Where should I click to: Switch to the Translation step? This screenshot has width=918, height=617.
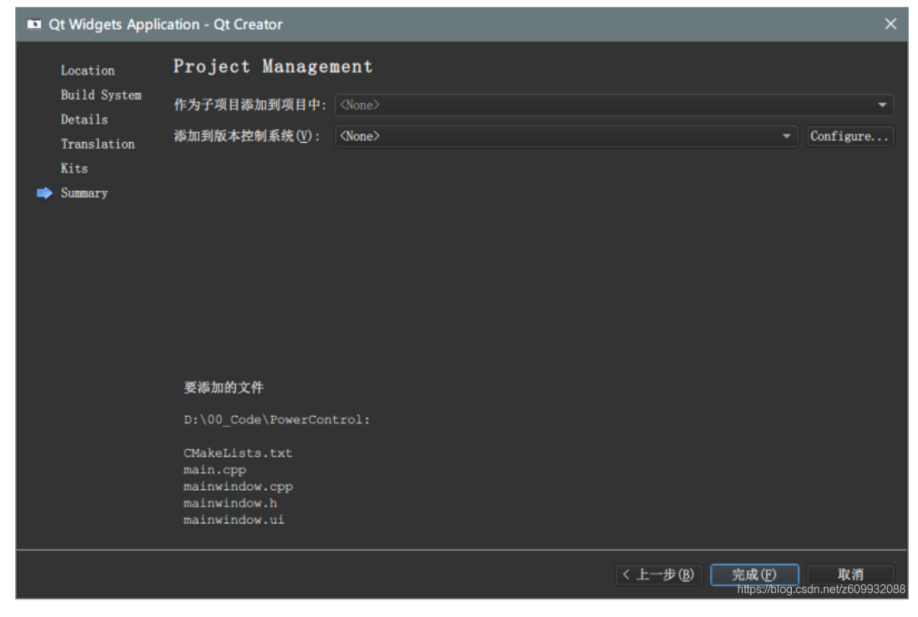tap(97, 143)
